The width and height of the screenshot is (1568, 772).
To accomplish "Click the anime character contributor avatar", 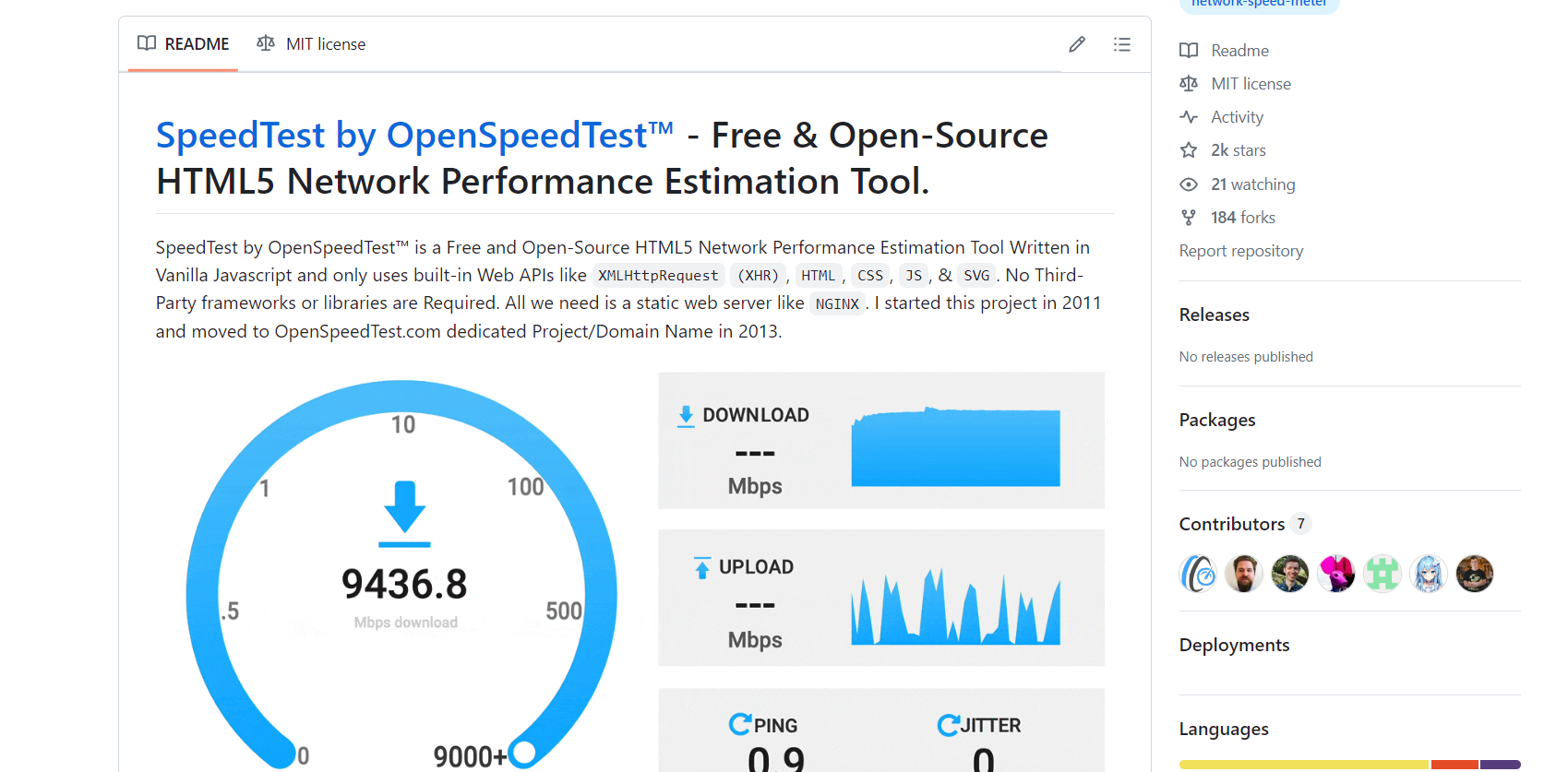I will [x=1429, y=574].
